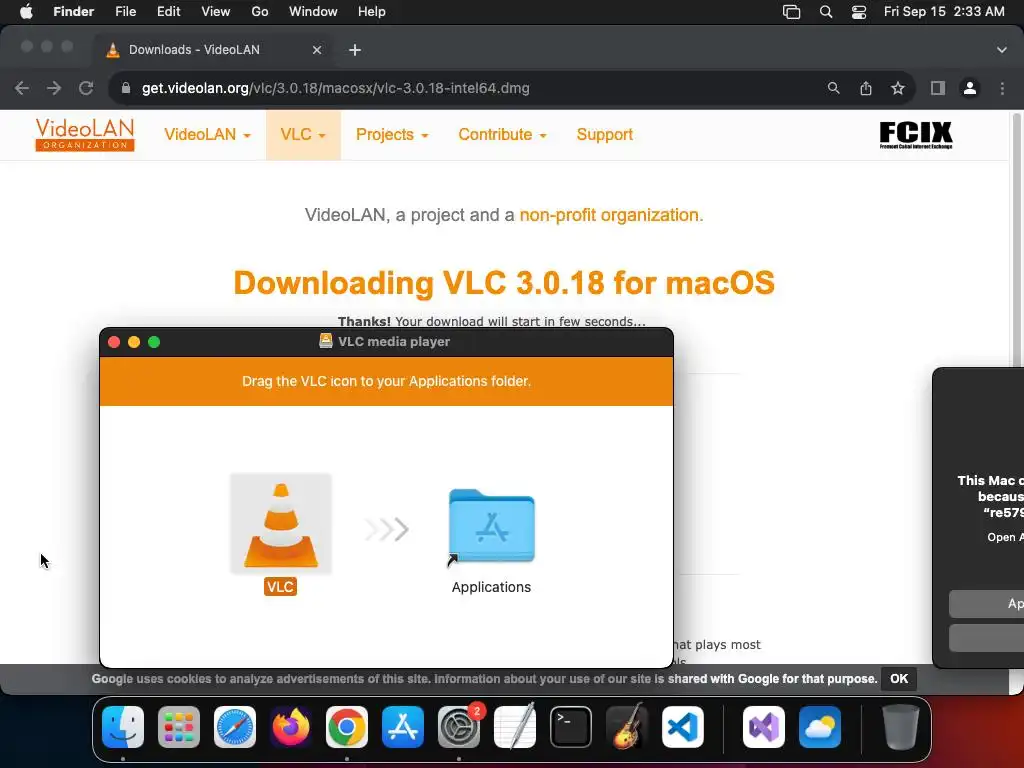Click the lock icon before the URL
This screenshot has width=1024, height=768.
click(126, 88)
